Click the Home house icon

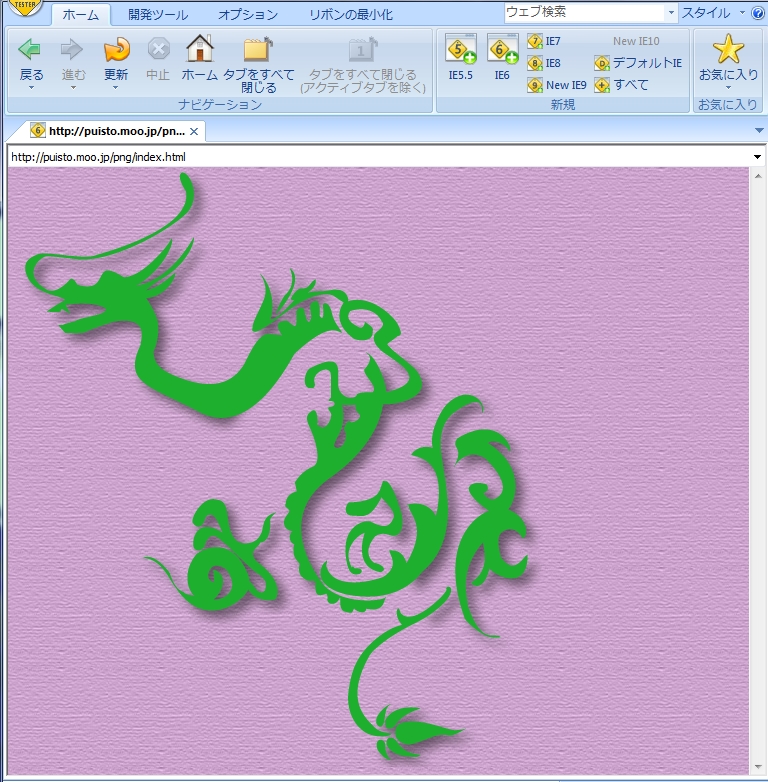200,48
